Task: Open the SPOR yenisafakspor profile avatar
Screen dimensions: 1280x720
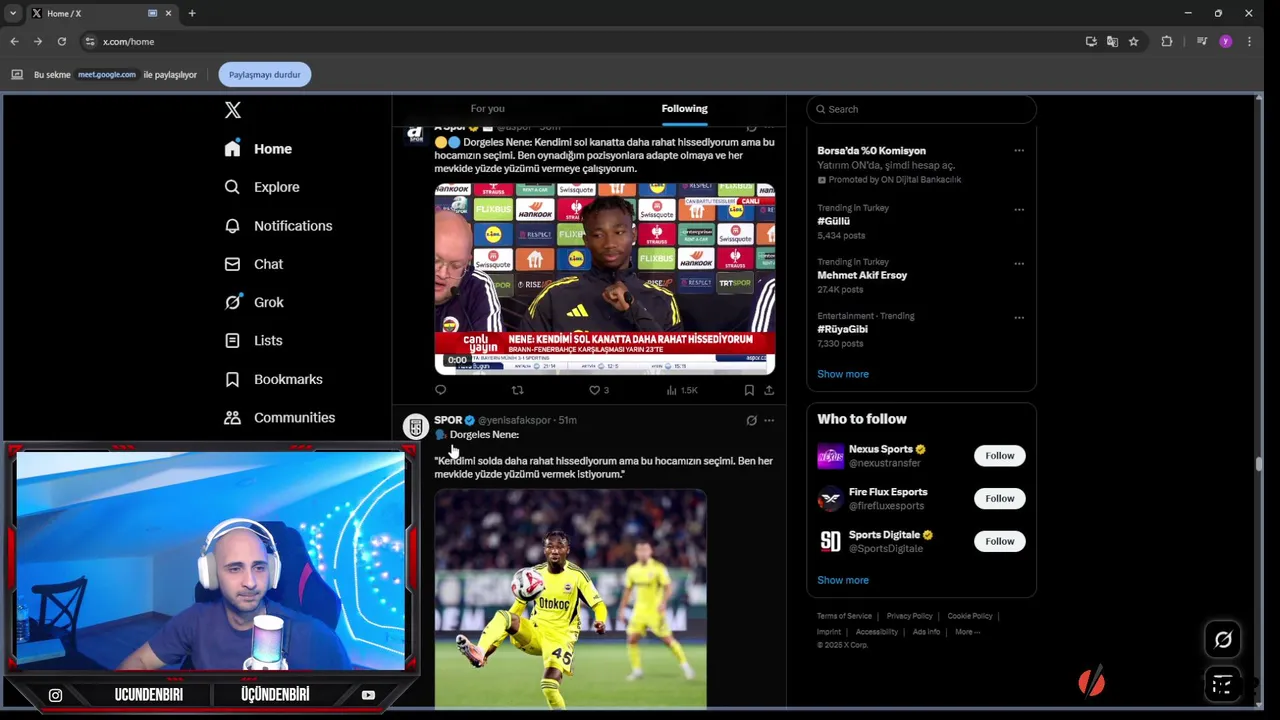Action: click(415, 427)
